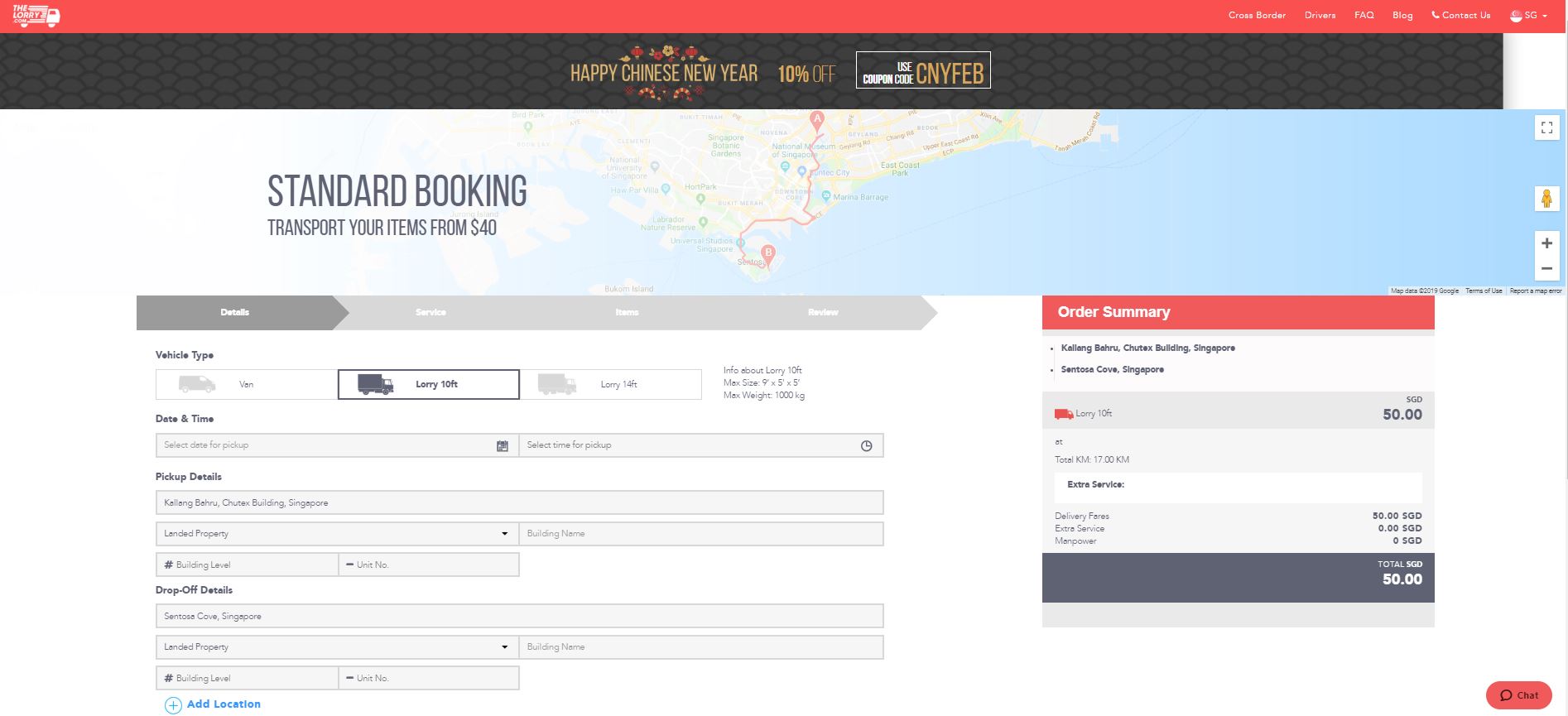Viewport: 1568px width, 716px height.
Task: Click the plus icon beside Add Location
Action: (173, 705)
